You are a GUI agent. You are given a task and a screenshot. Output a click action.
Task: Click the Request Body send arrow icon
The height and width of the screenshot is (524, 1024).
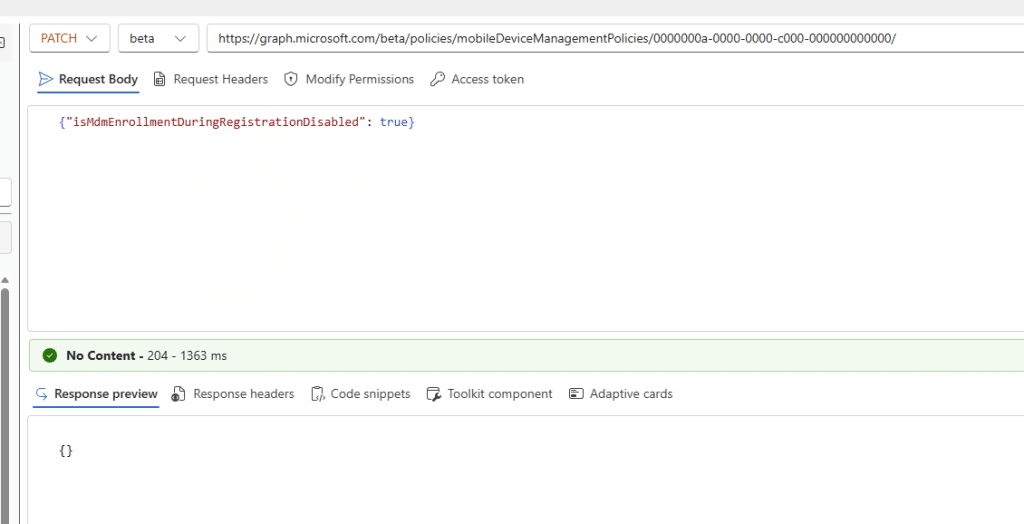coord(45,79)
